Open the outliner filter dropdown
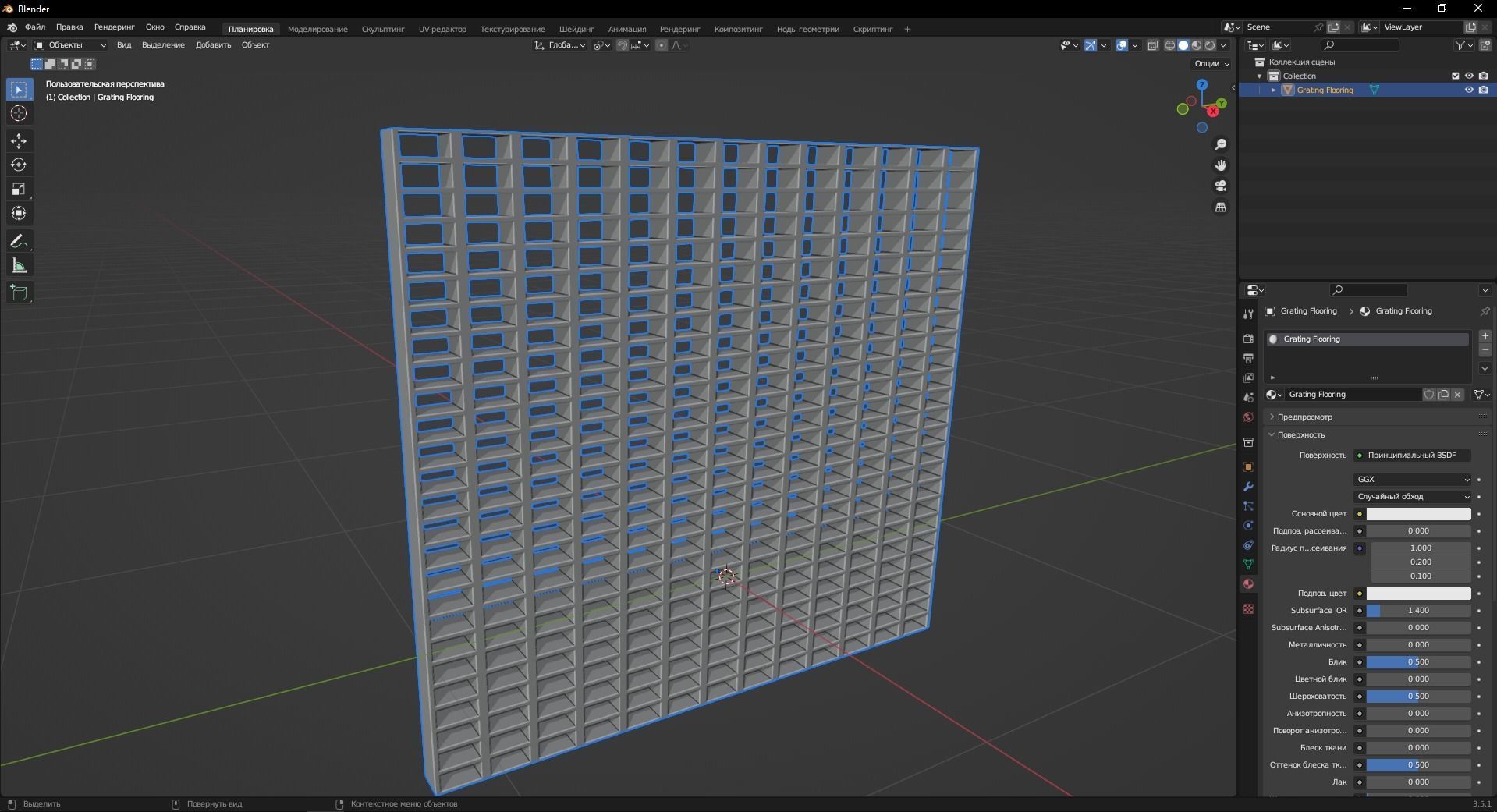 pyautogui.click(x=1463, y=45)
